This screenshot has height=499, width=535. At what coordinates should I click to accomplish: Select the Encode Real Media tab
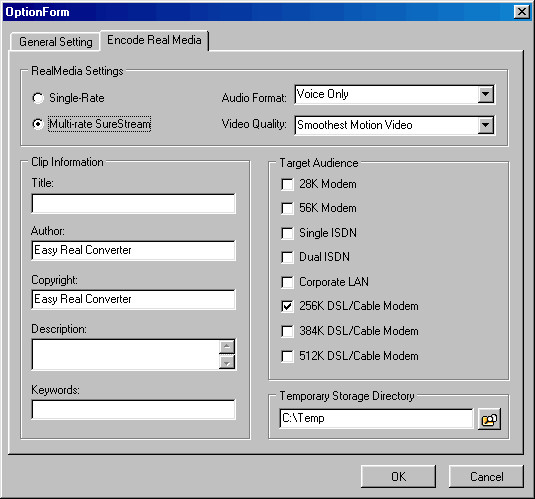point(154,40)
